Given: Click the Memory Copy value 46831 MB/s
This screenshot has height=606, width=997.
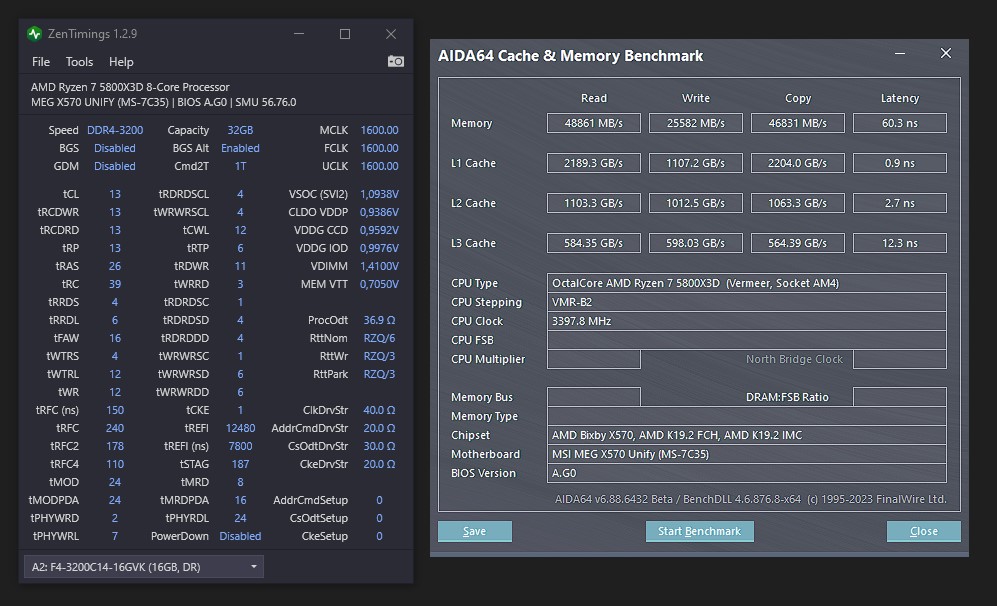Looking at the screenshot, I should pyautogui.click(x=797, y=123).
